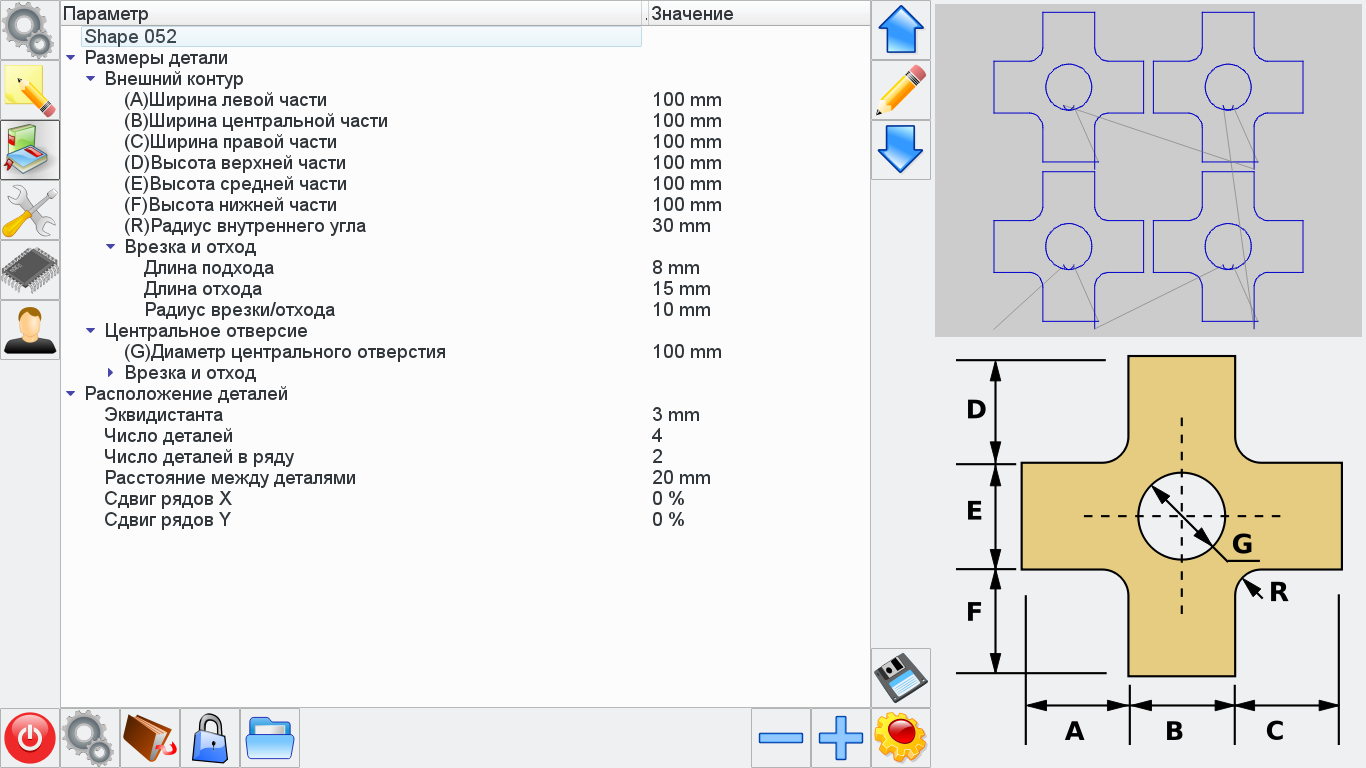
Task: Click the cross shape dimension diagram
Action: point(1148,550)
